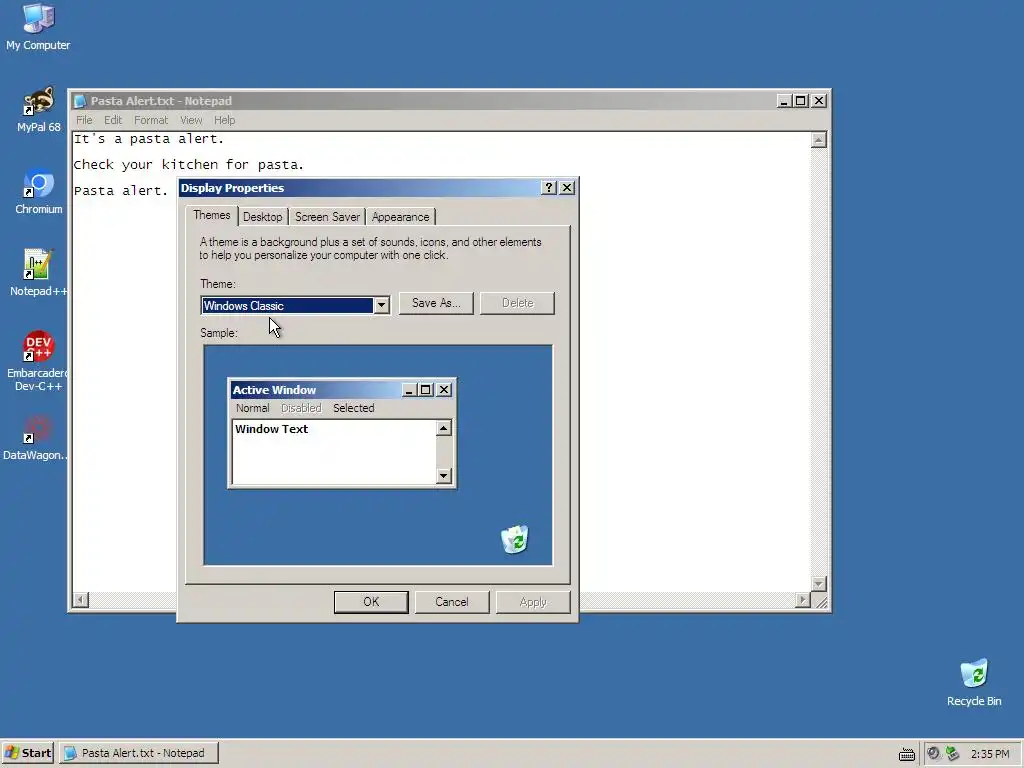Open Embarcadero Dev-C++ shortcut
This screenshot has height=768, width=1024.
coord(38,360)
